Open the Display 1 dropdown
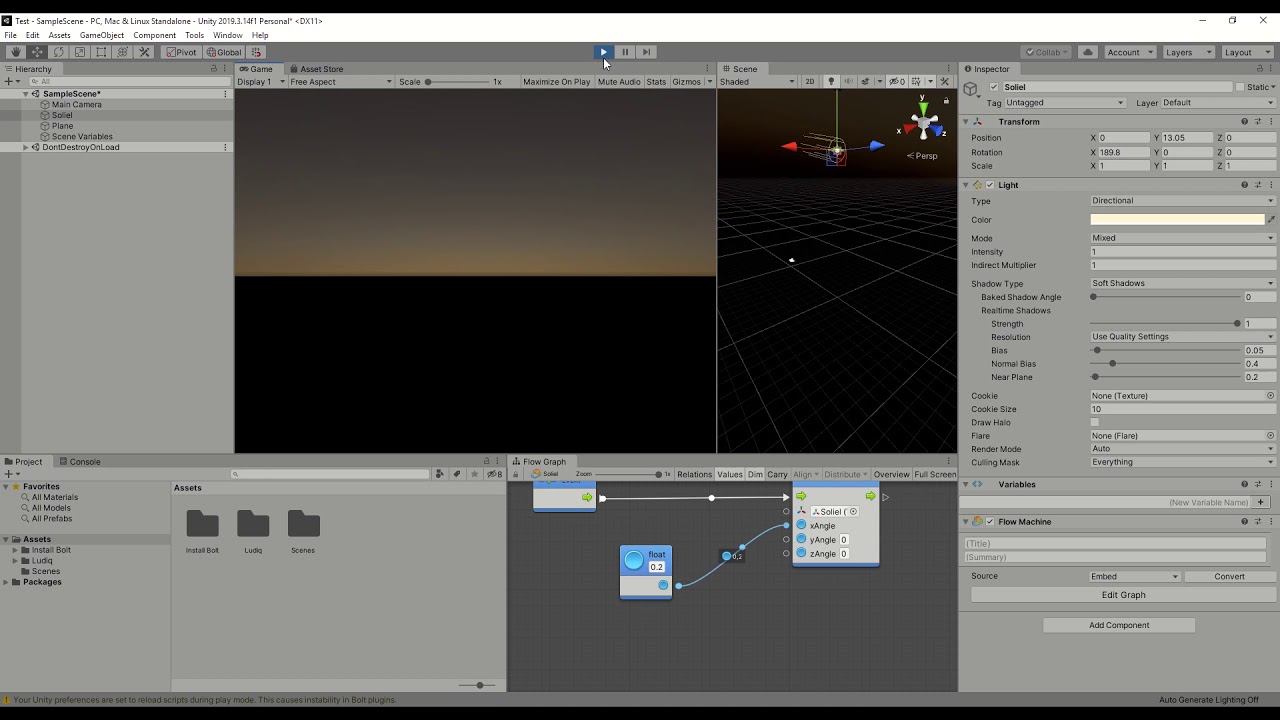The image size is (1280, 720). [x=261, y=82]
